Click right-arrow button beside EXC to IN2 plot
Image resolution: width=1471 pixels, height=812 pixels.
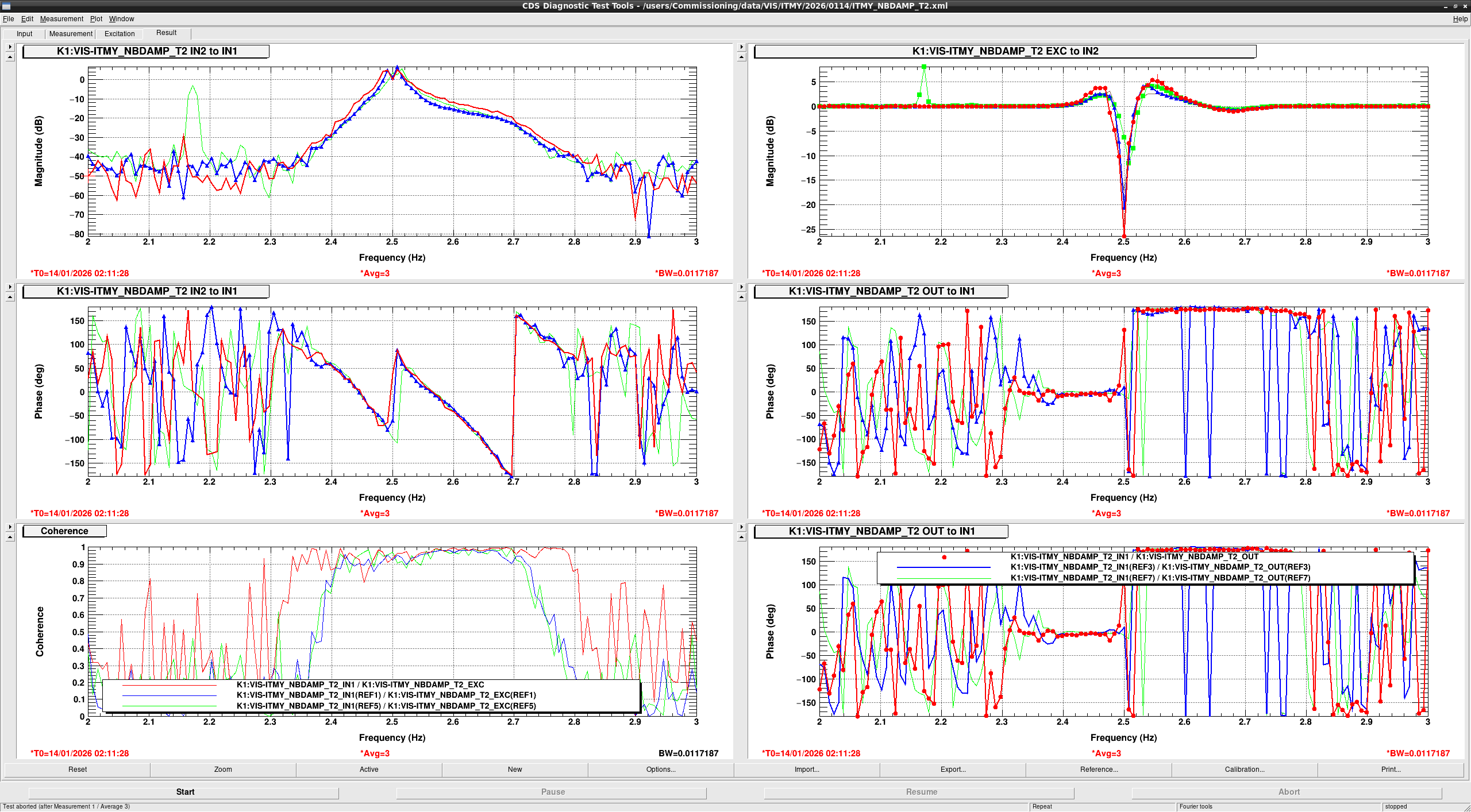point(741,47)
